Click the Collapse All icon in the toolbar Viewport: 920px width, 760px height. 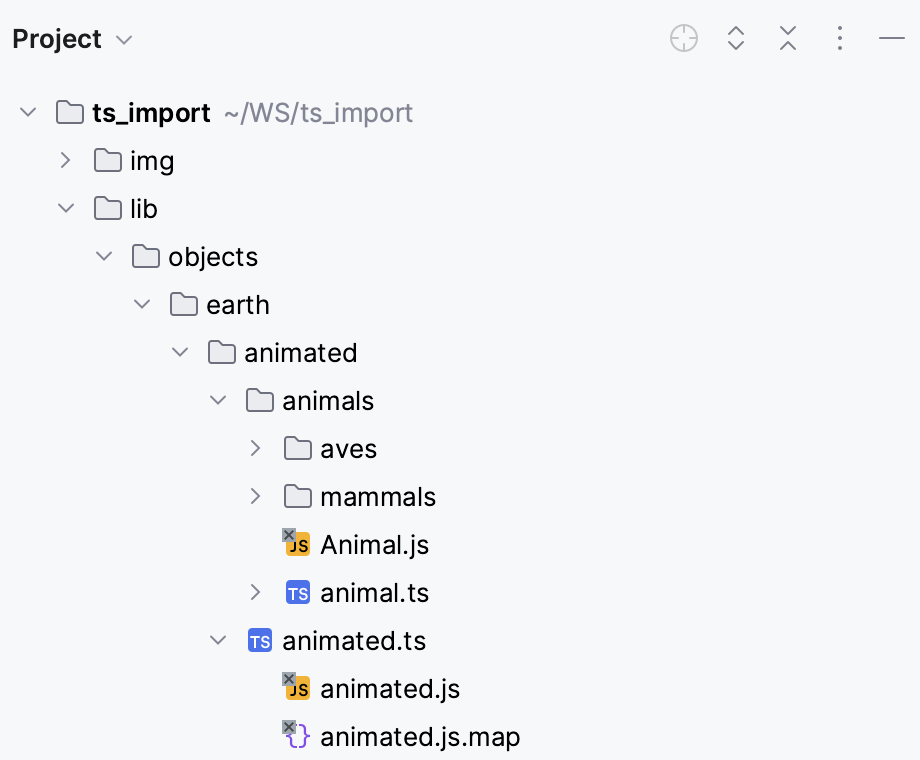788,38
